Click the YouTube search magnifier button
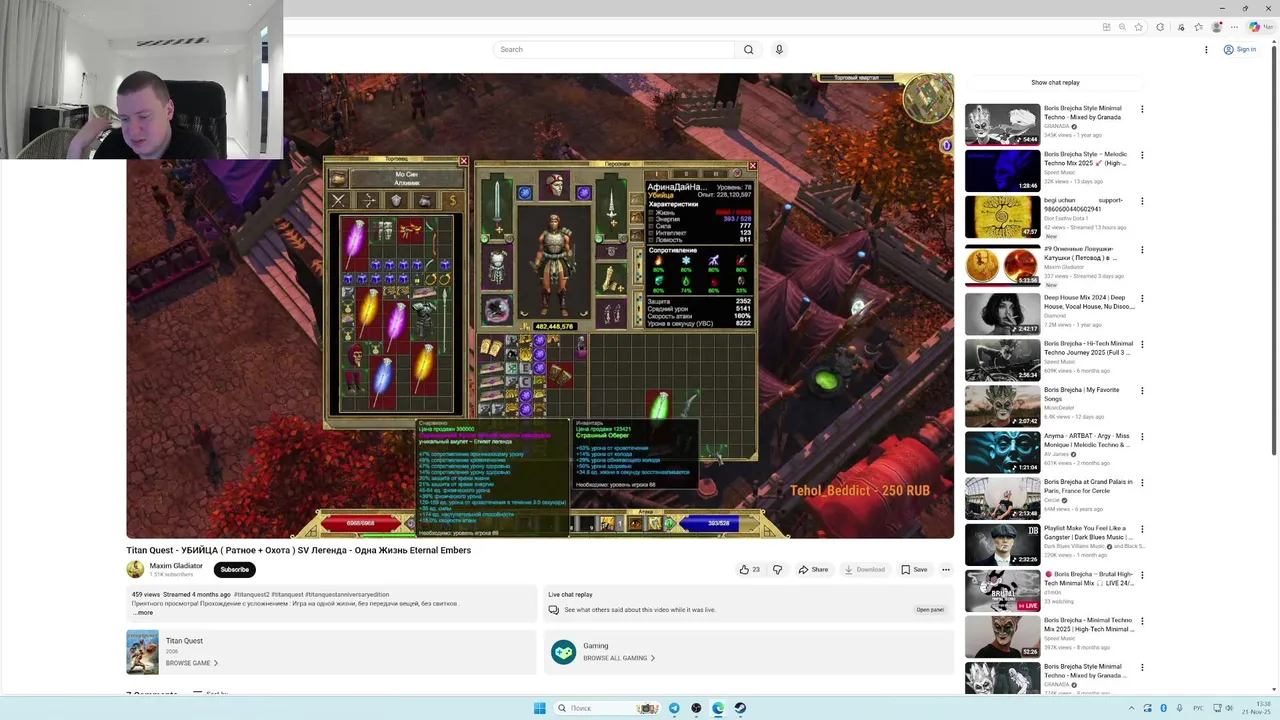The height and width of the screenshot is (720, 1280). pyautogui.click(x=748, y=49)
